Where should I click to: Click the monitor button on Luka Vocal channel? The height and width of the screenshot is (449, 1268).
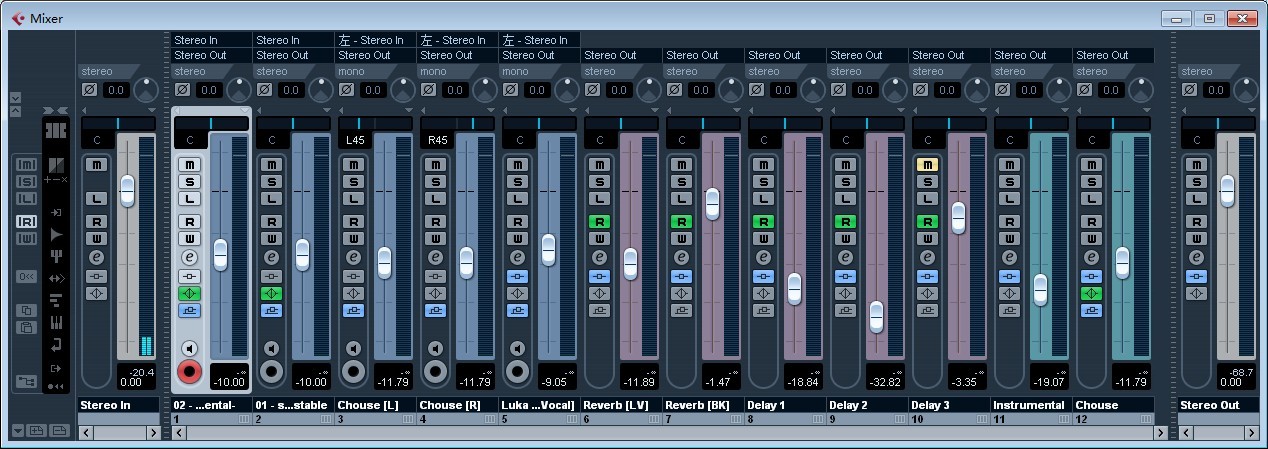point(516,348)
